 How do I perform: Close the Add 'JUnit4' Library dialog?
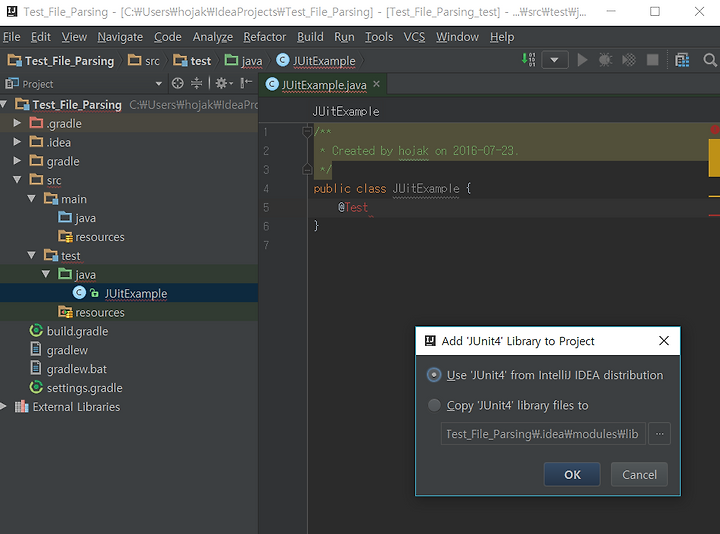664,341
